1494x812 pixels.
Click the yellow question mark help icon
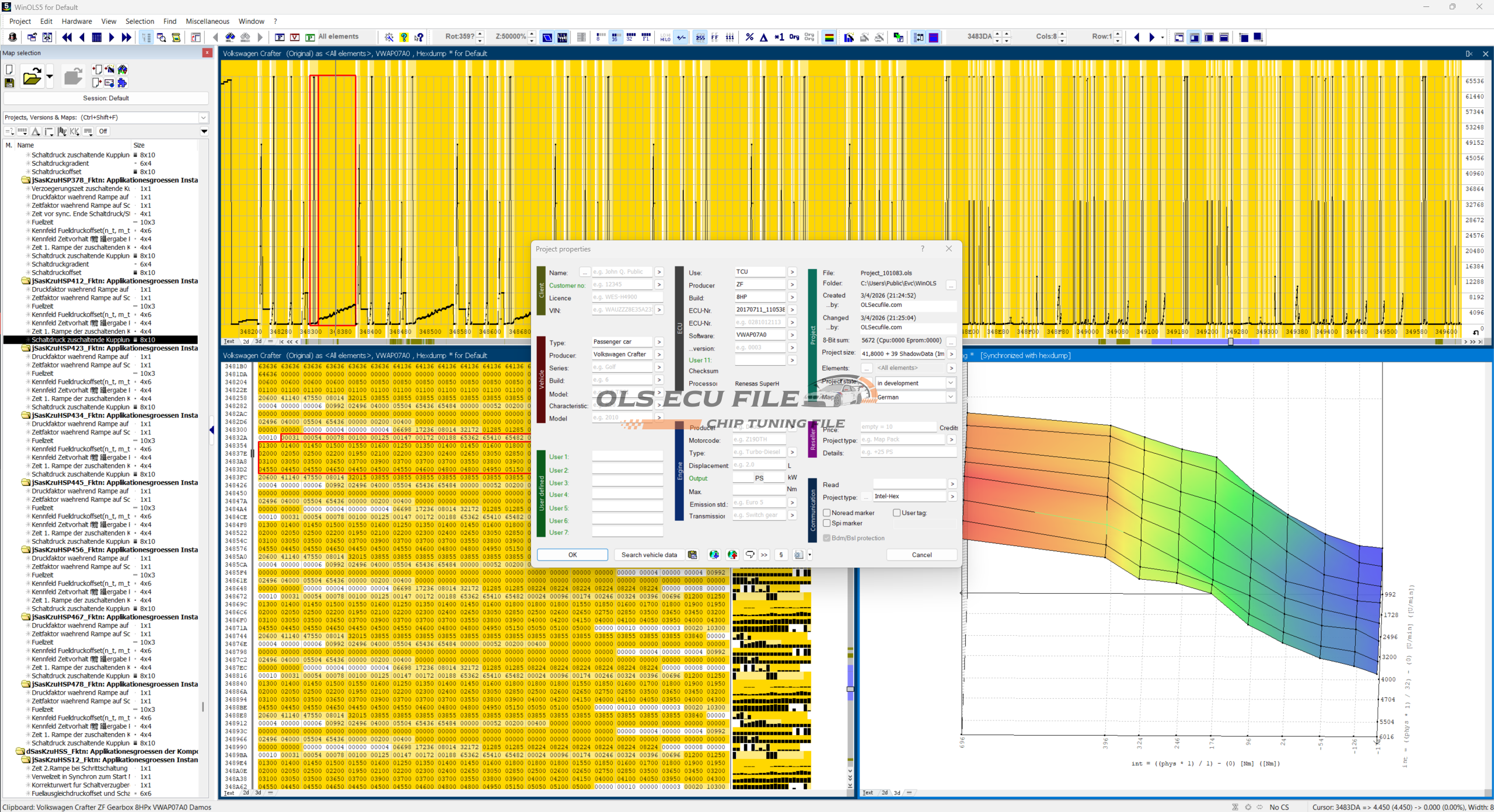[404, 37]
